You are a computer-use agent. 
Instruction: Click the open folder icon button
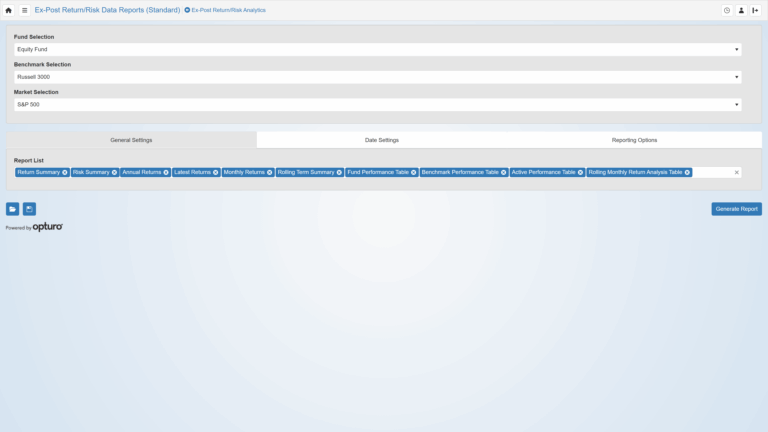(x=13, y=209)
